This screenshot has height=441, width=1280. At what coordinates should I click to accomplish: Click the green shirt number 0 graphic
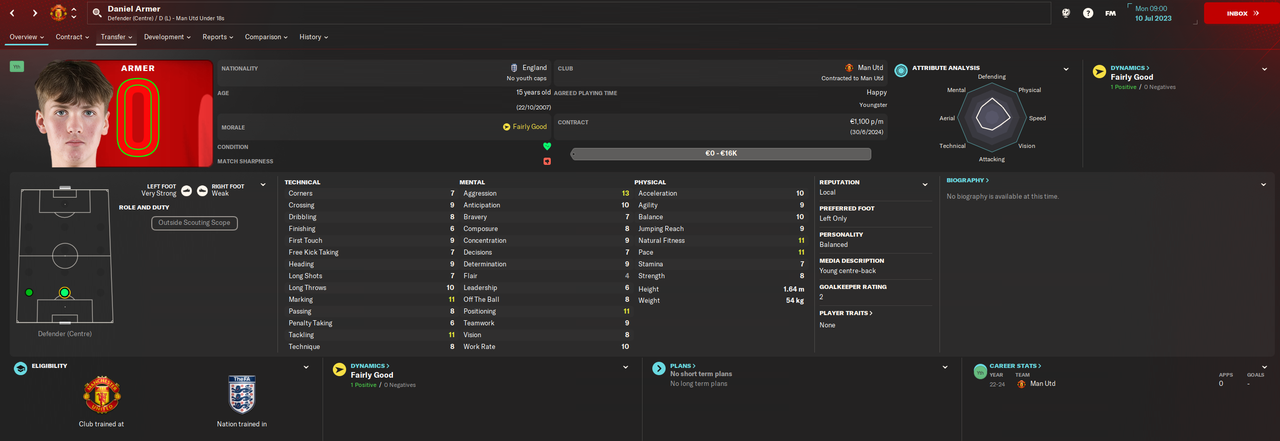pos(138,117)
